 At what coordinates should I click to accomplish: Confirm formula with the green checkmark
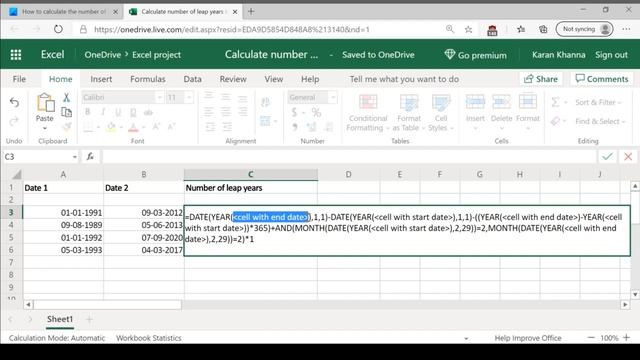607,156
